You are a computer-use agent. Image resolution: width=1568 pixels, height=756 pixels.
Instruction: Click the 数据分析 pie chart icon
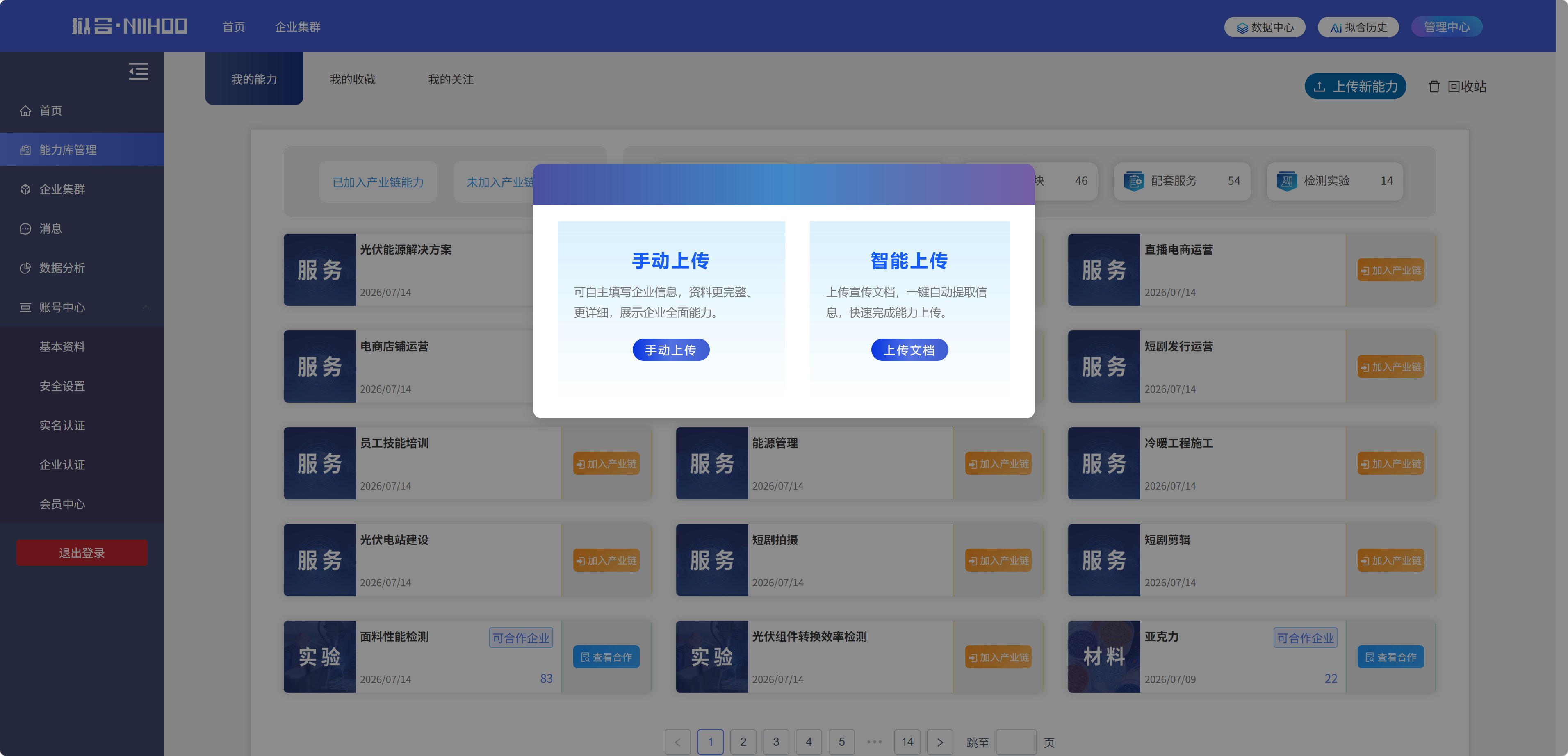click(25, 268)
